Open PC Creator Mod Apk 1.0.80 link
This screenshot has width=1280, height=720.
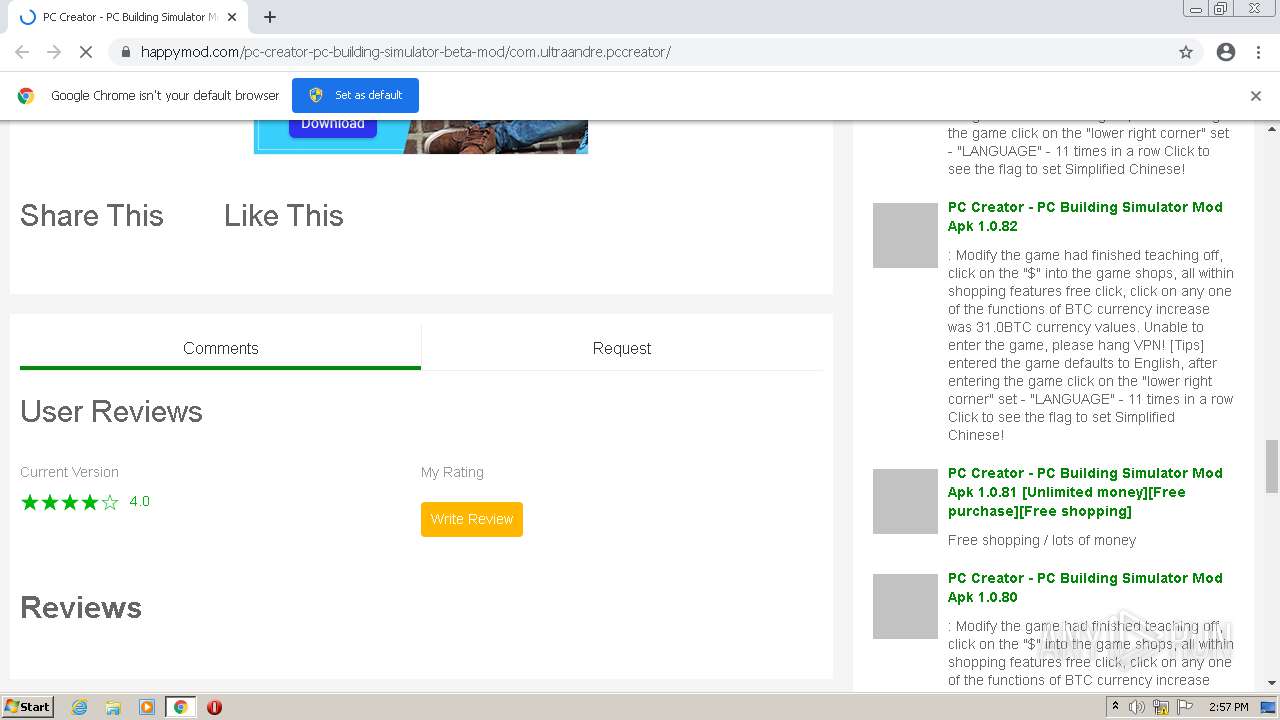(1085, 587)
